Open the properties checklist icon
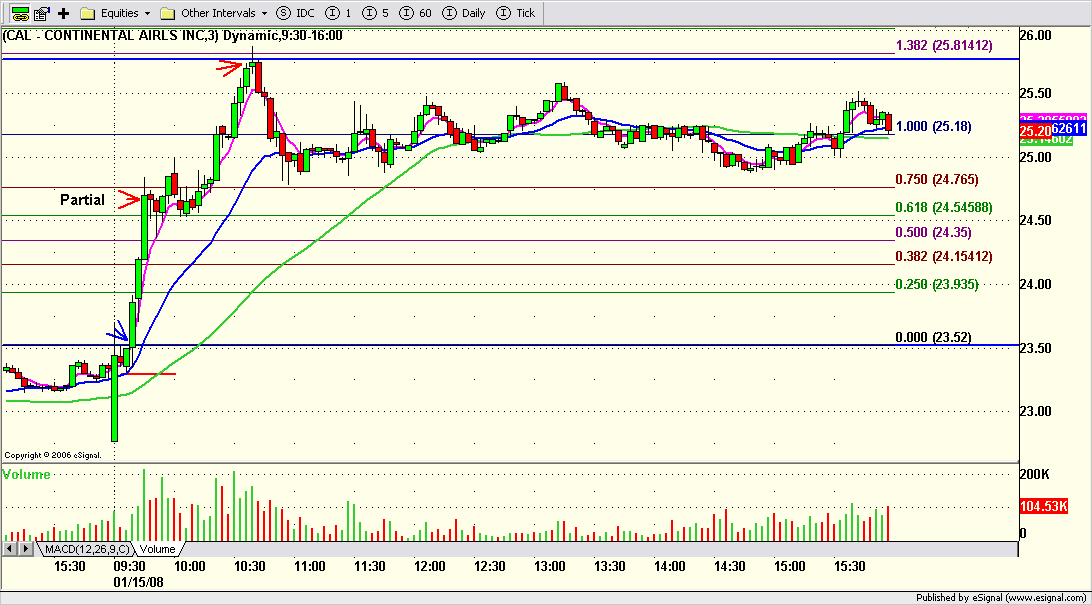Image resolution: width=1092 pixels, height=605 pixels. [42, 13]
